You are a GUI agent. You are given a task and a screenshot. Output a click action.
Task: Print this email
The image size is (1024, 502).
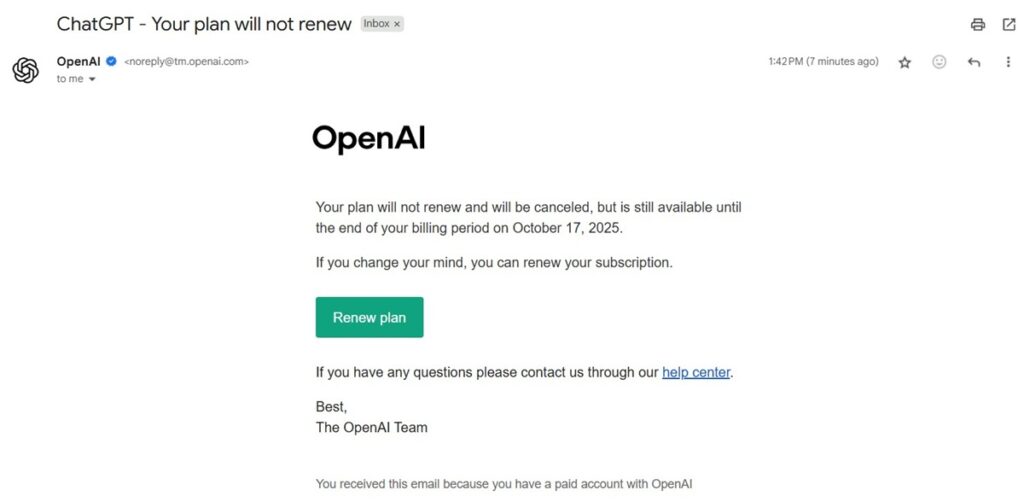point(978,24)
